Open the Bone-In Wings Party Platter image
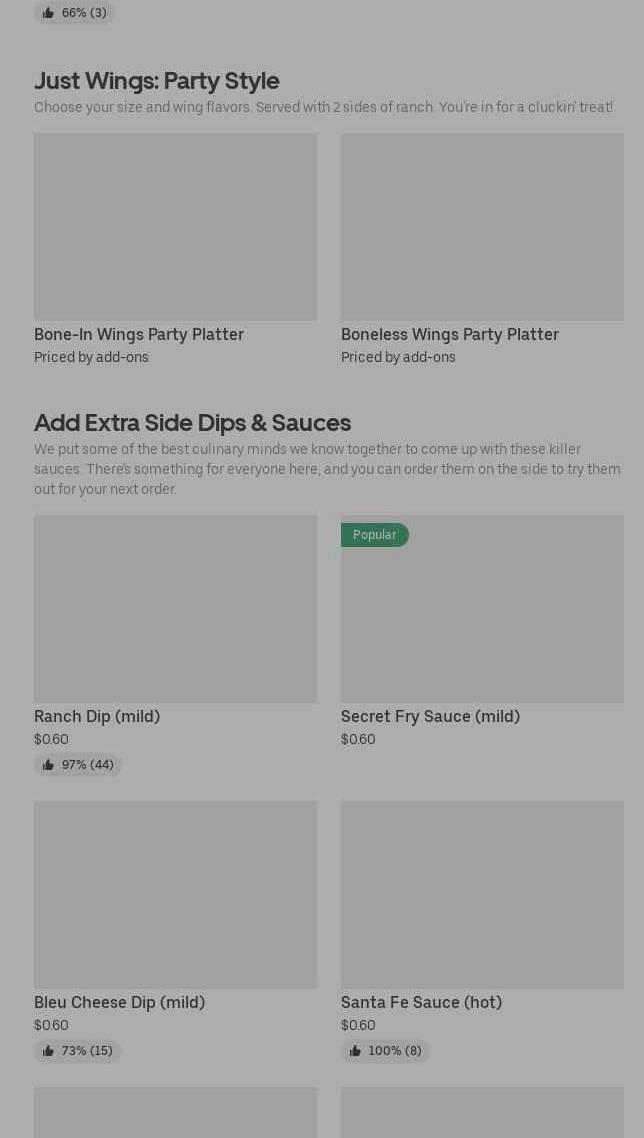Image resolution: width=644 pixels, height=1138 pixels. (x=175, y=227)
